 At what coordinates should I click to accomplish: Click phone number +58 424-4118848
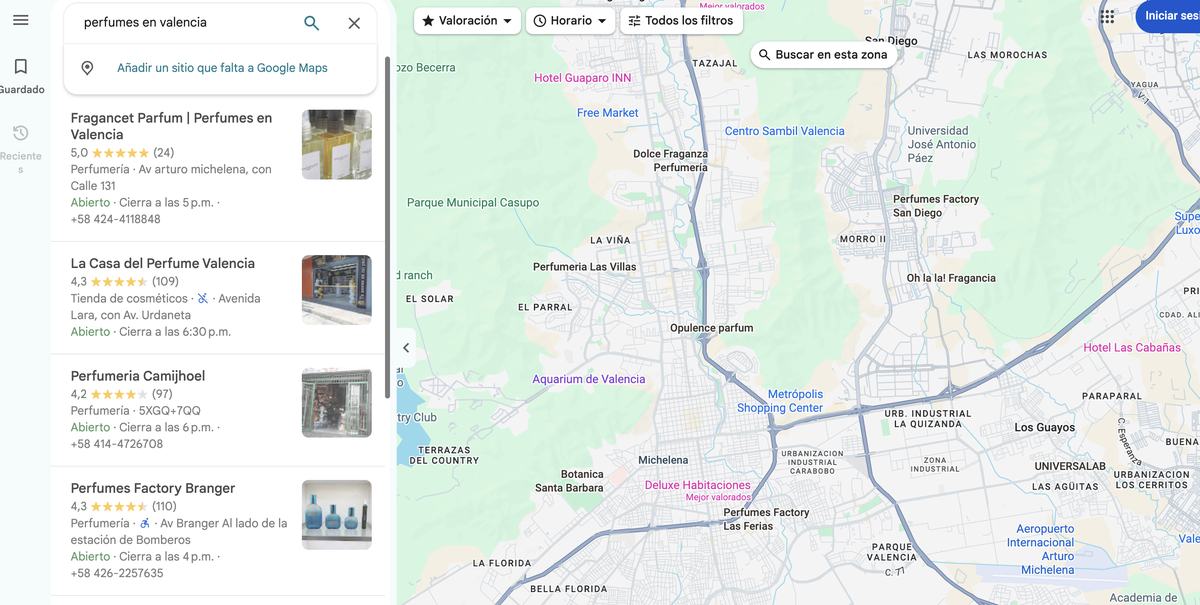click(x=115, y=219)
